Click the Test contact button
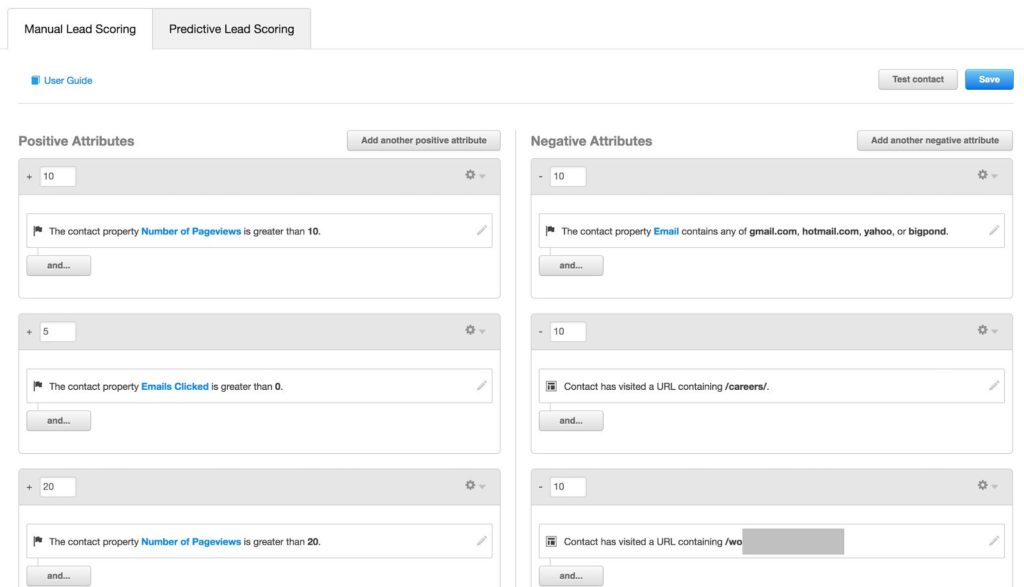1024x587 pixels. [918, 79]
